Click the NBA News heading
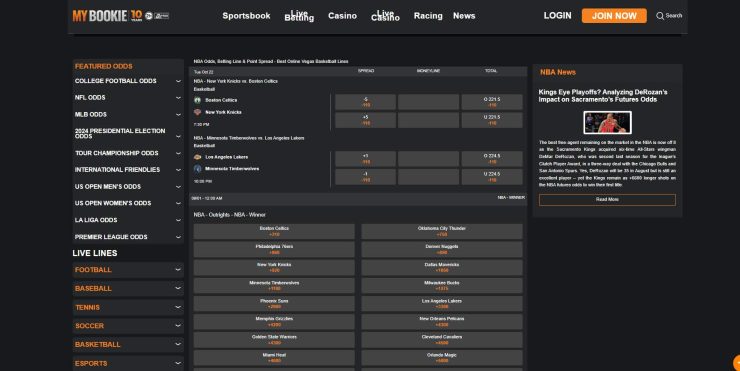The height and width of the screenshot is (371, 740). pos(558,72)
